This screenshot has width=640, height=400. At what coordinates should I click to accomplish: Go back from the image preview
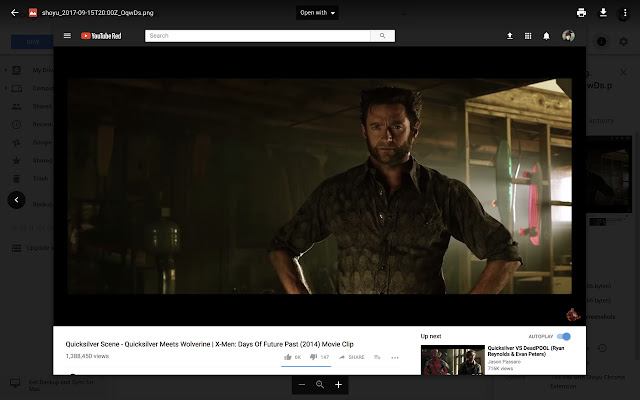click(15, 13)
